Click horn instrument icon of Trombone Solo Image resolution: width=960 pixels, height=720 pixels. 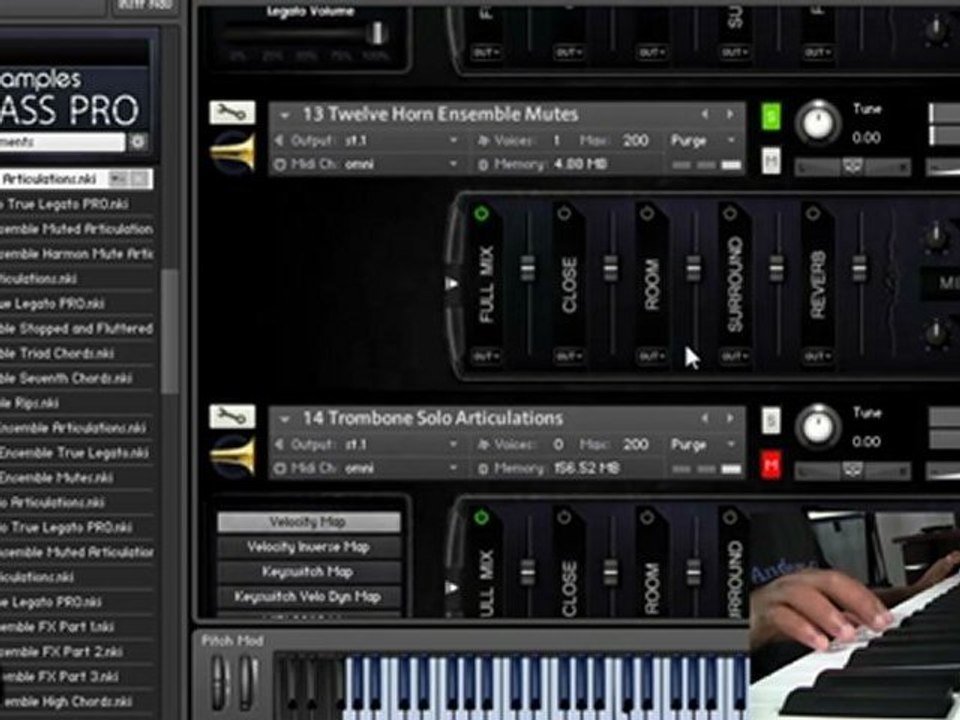[x=232, y=455]
